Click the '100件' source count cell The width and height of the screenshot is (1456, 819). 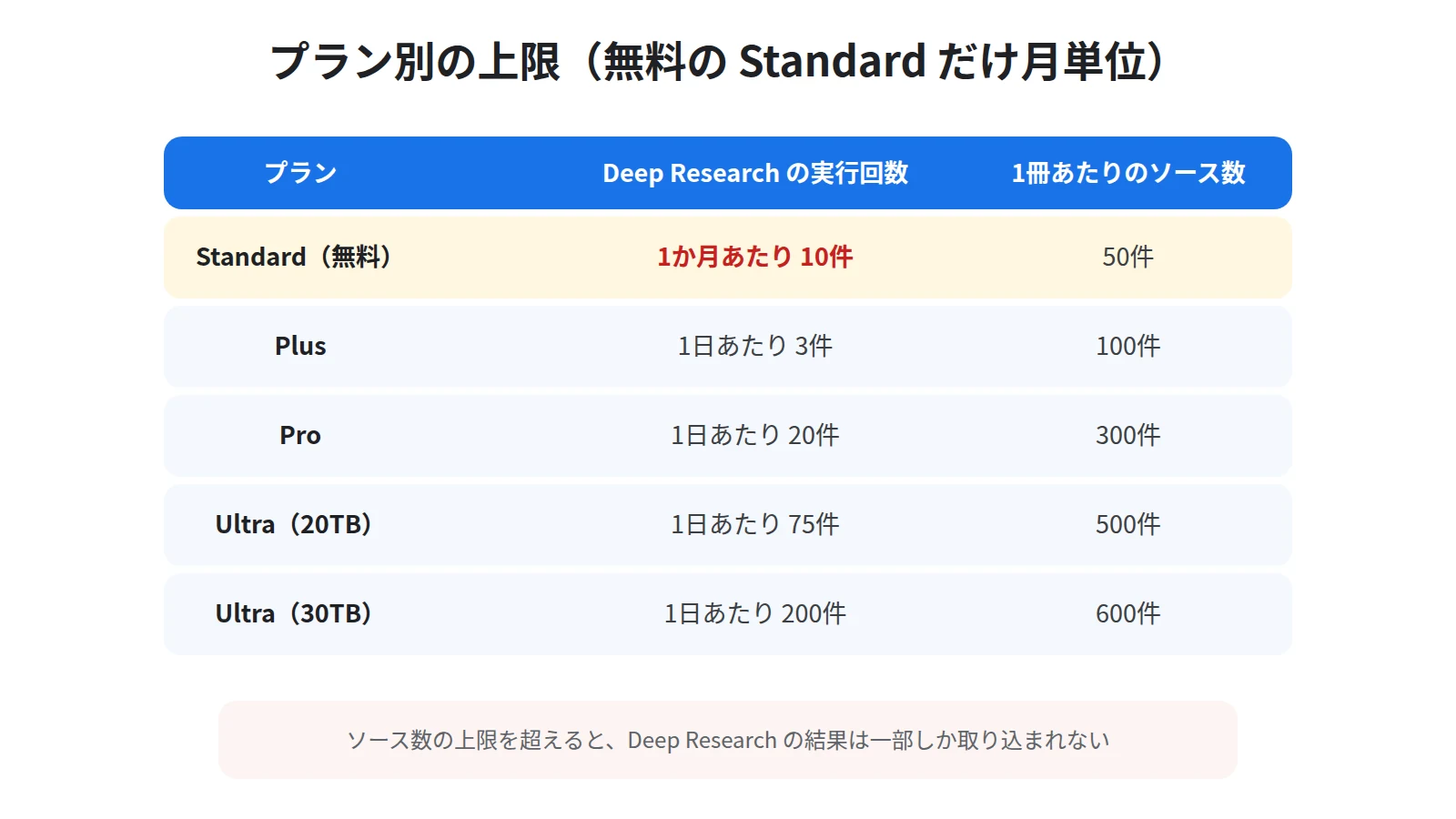[1128, 346]
